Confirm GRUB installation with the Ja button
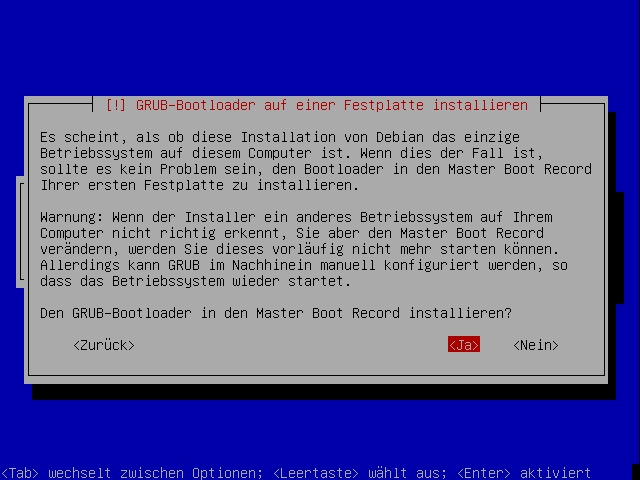The height and width of the screenshot is (480, 640). [x=464, y=345]
